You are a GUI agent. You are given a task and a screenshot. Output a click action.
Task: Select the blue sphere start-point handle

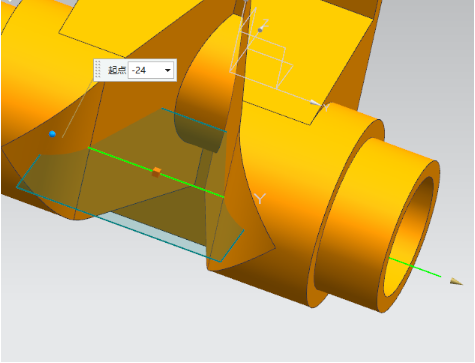tap(52, 134)
